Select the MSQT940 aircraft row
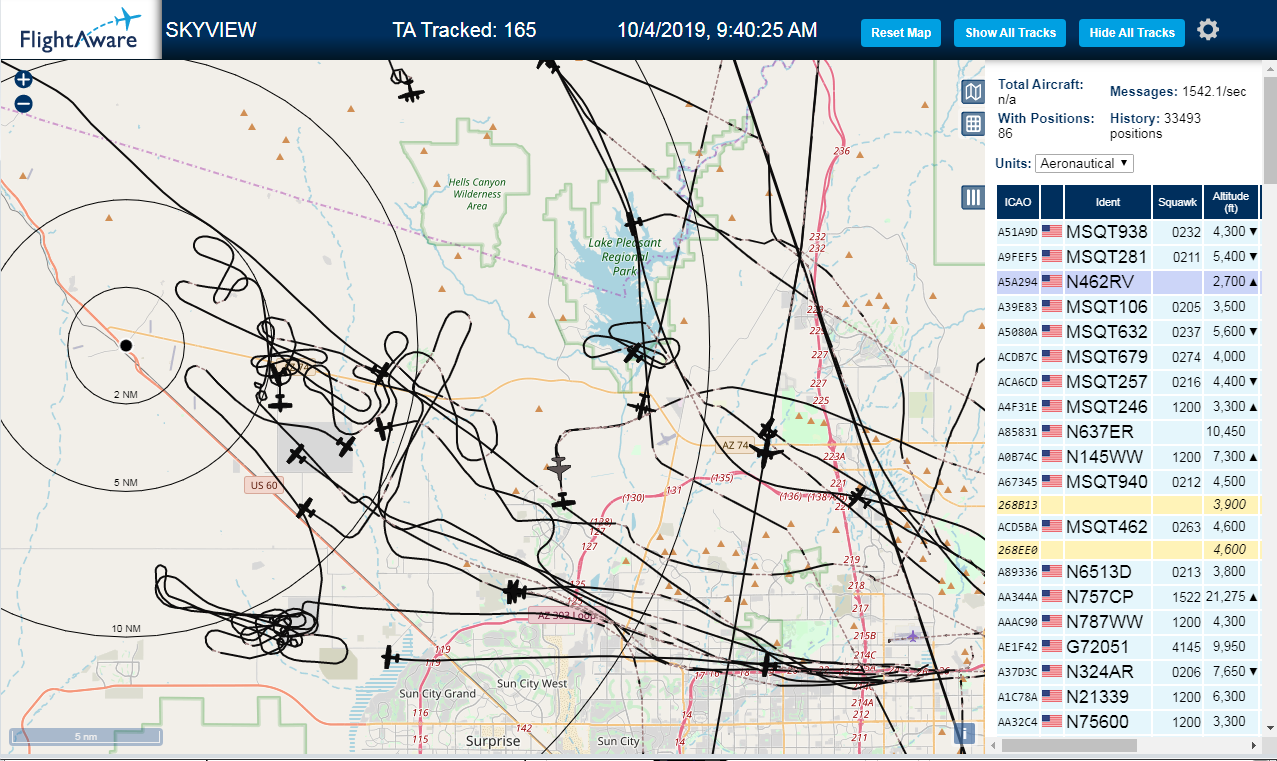 click(1129, 481)
